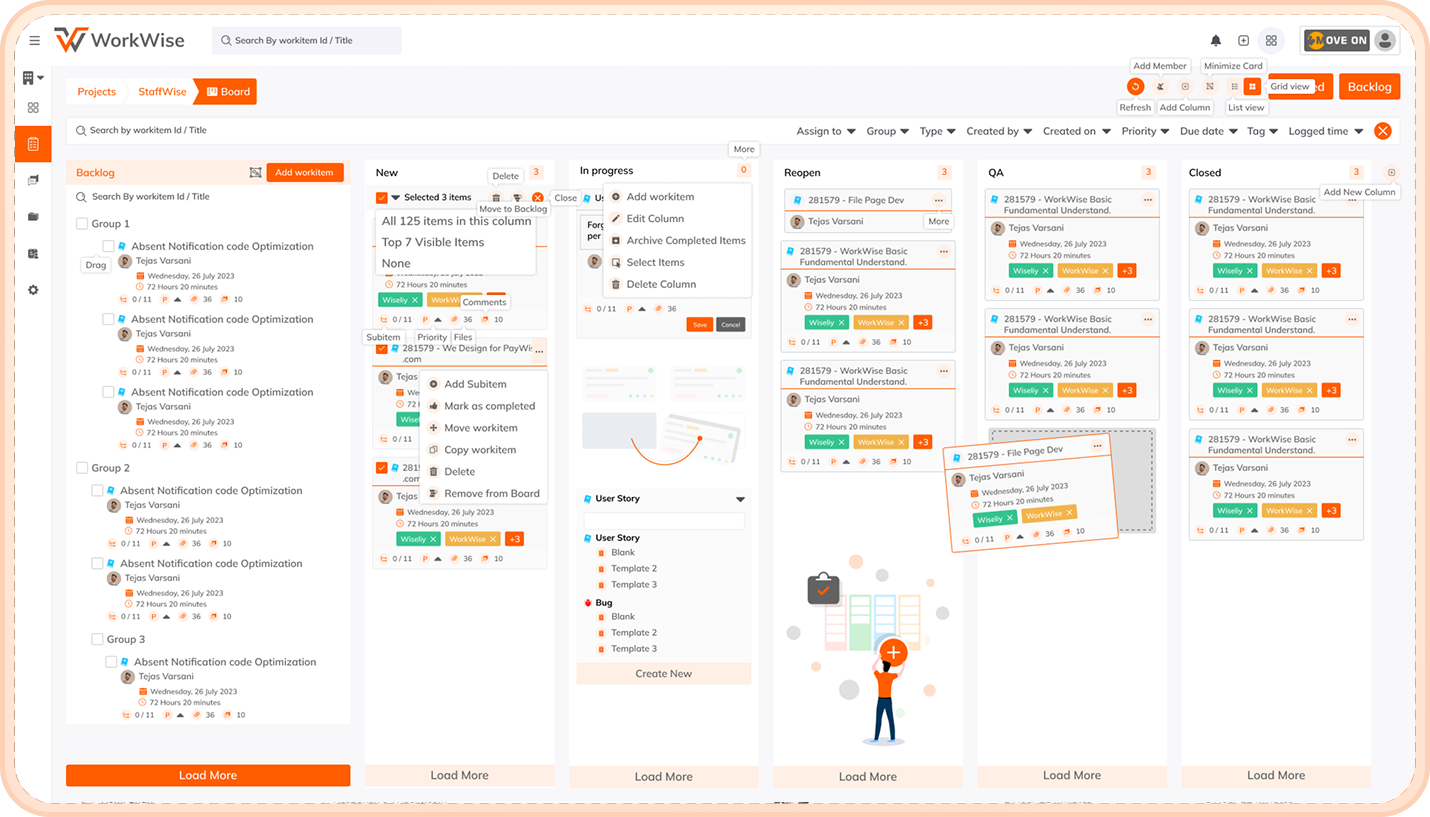Open the organization switcher in sidebar
This screenshot has width=1430, height=817.
coord(33,77)
